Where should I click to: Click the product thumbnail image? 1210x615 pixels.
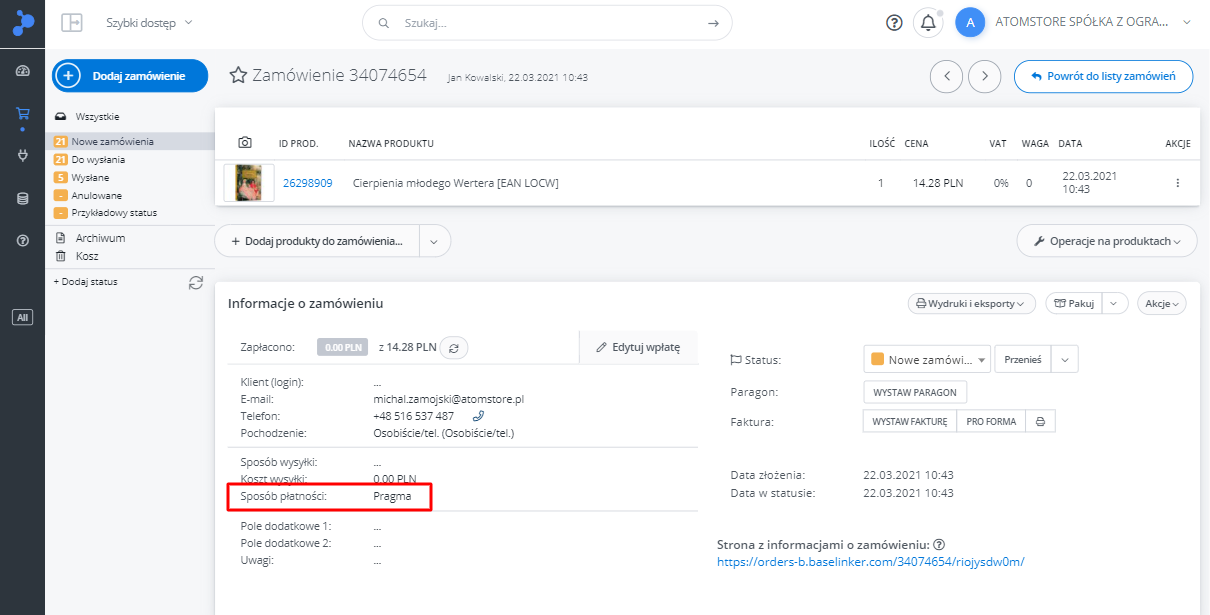click(249, 183)
